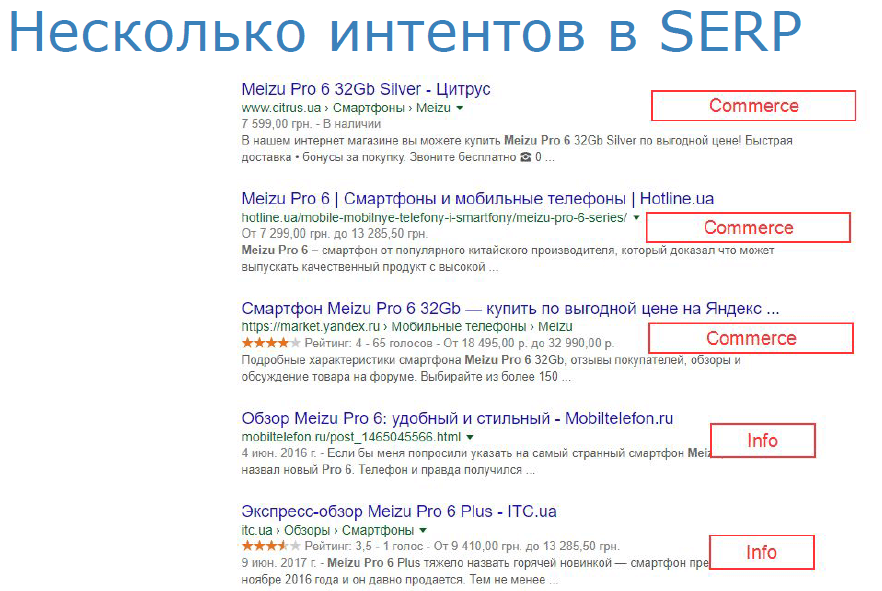Click the www.citrus.ua URL text
The width and height of the screenshot is (882, 591).
pyautogui.click(x=281, y=107)
